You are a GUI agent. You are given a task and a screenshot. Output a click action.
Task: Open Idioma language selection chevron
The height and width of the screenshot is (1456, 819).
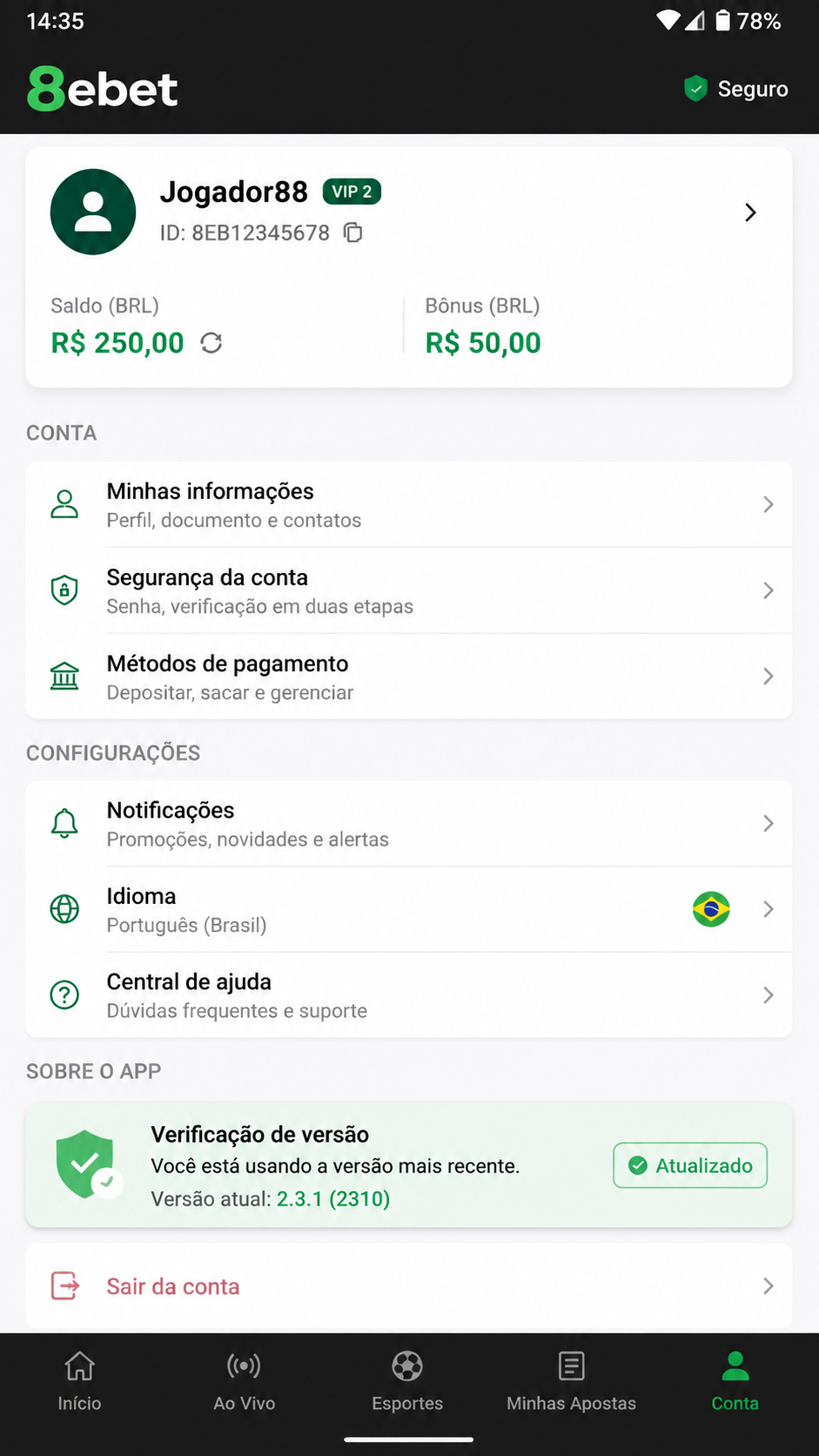(768, 909)
